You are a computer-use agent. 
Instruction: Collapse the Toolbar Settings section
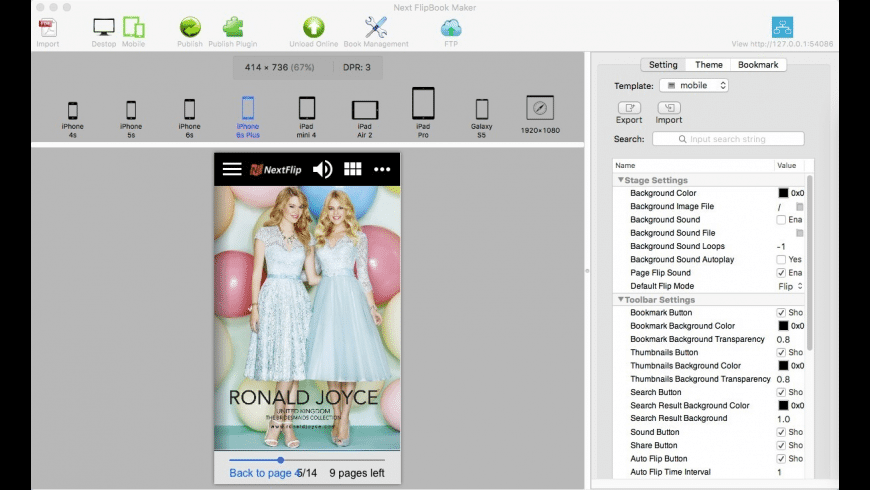(620, 299)
